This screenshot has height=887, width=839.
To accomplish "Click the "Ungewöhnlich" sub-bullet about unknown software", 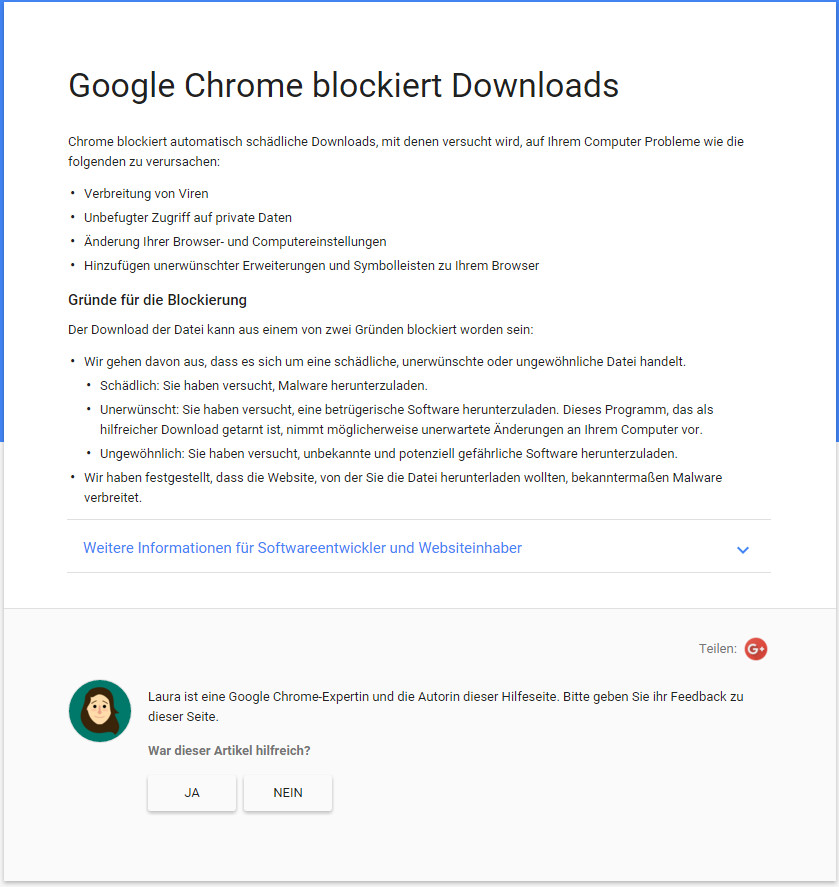I will tap(388, 453).
